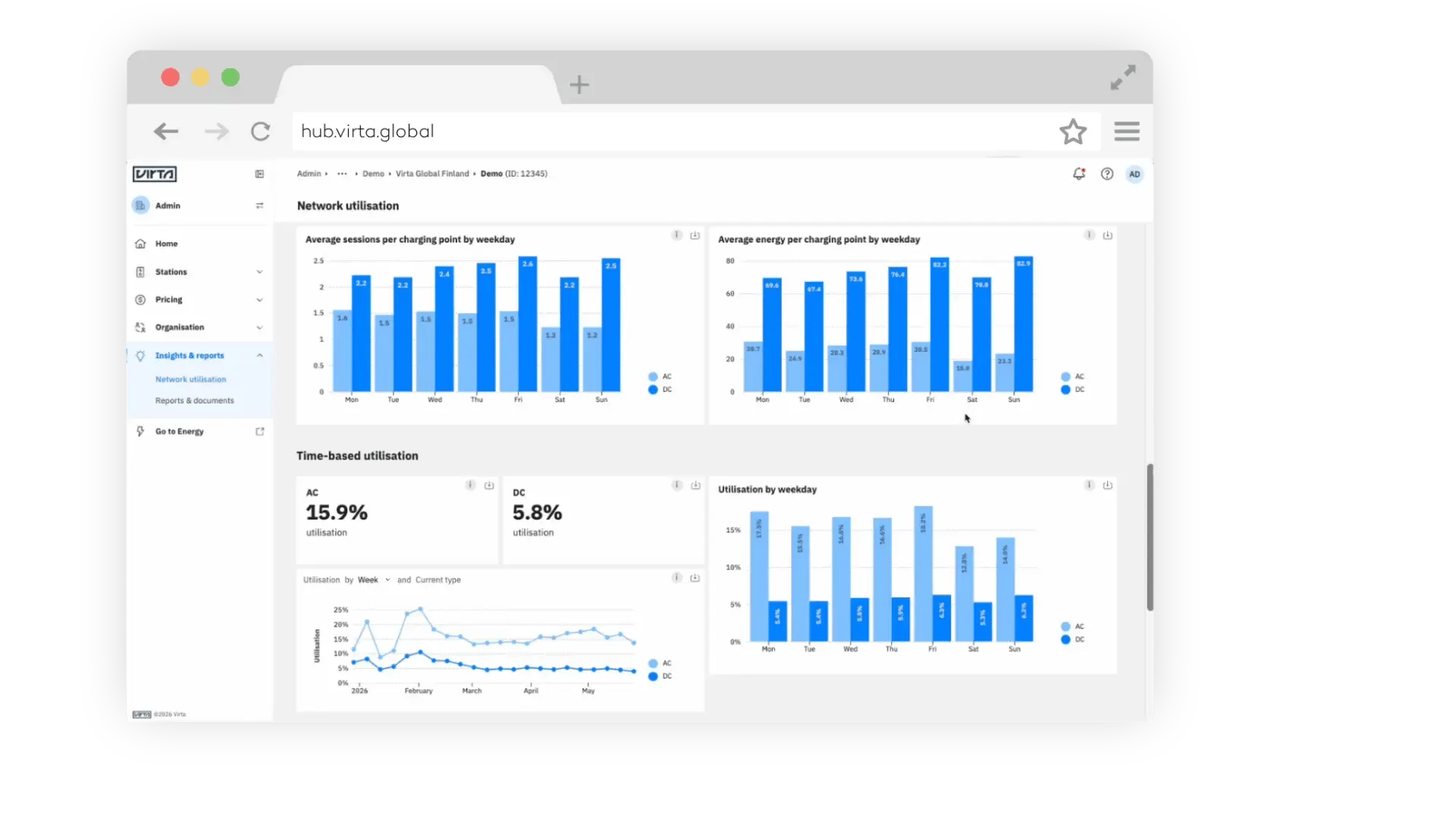Go back in browser history
The image size is (1456, 819).
pos(166,132)
